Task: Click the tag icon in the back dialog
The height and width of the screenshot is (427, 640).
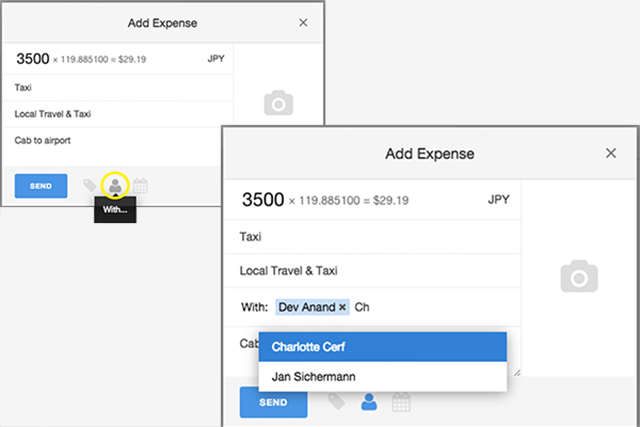Action: (x=90, y=185)
